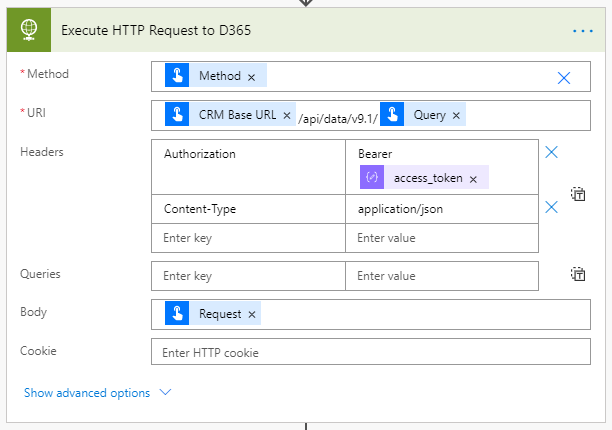The height and width of the screenshot is (430, 612).
Task: Click the Queries Enter key field
Action: [x=248, y=275]
